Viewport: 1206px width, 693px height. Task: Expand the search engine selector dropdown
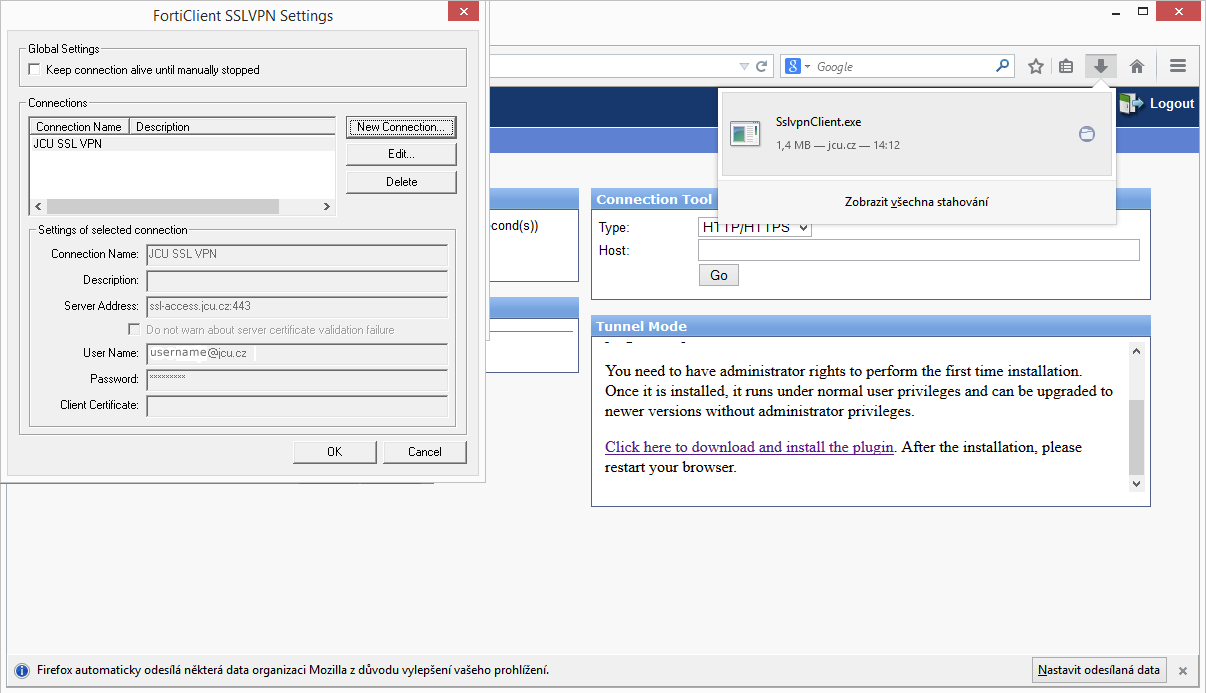pos(807,66)
